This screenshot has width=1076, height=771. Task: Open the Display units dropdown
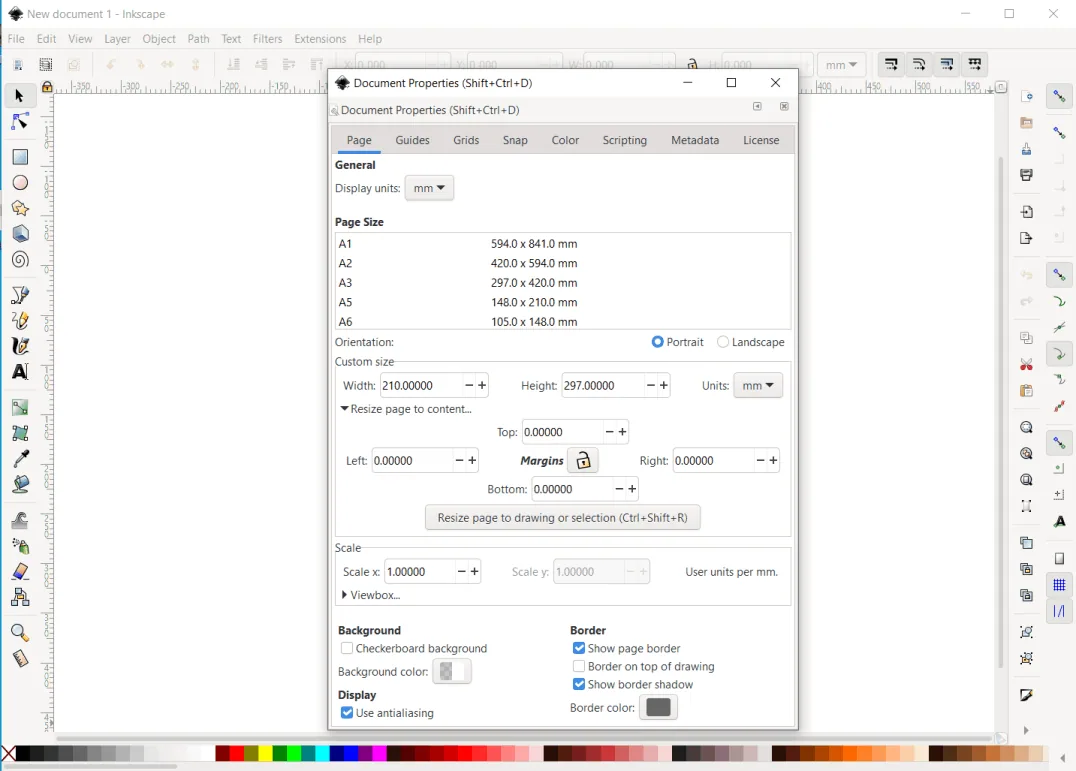pos(429,188)
